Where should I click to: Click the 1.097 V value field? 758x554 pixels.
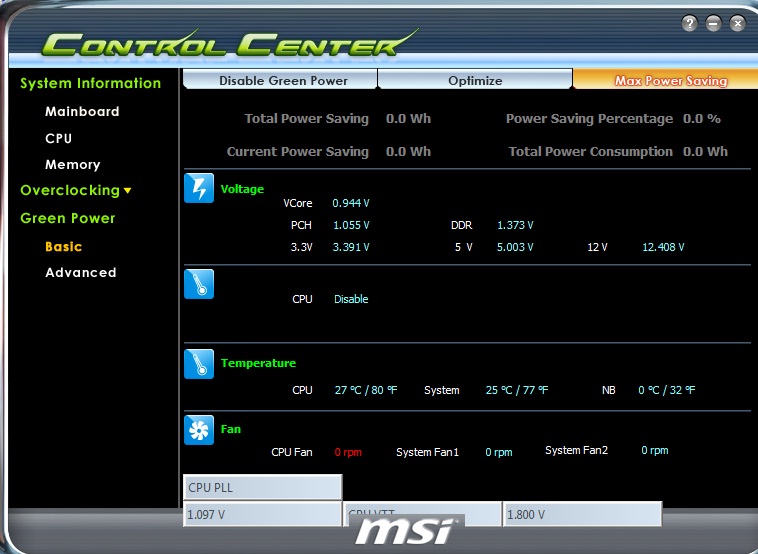tap(262, 514)
